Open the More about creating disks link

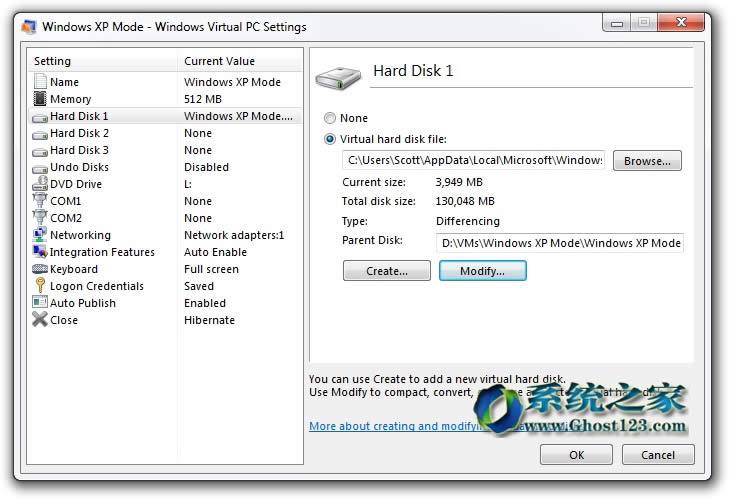click(392, 426)
